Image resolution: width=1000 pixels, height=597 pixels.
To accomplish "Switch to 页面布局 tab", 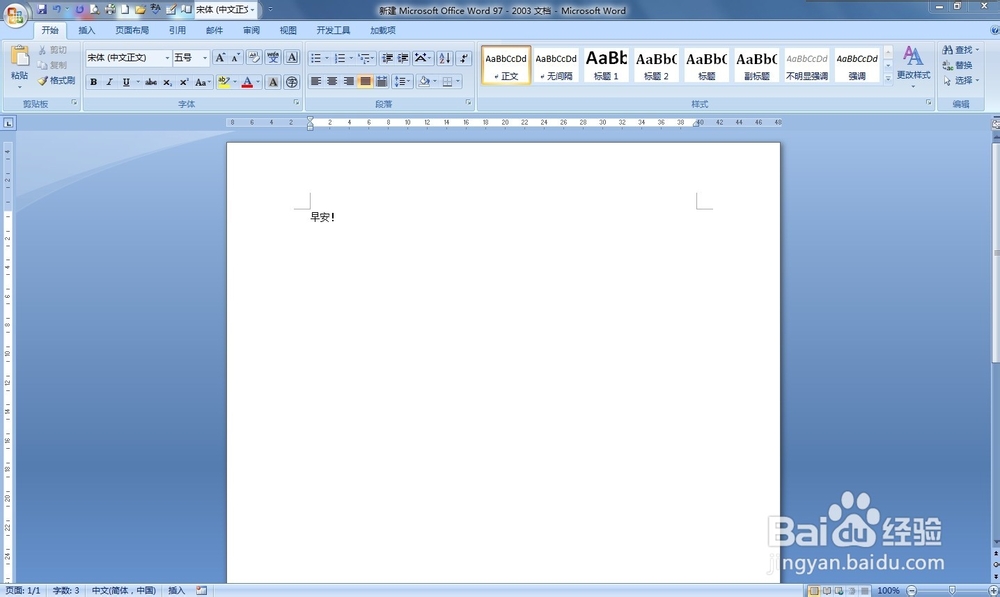I will (x=132, y=30).
